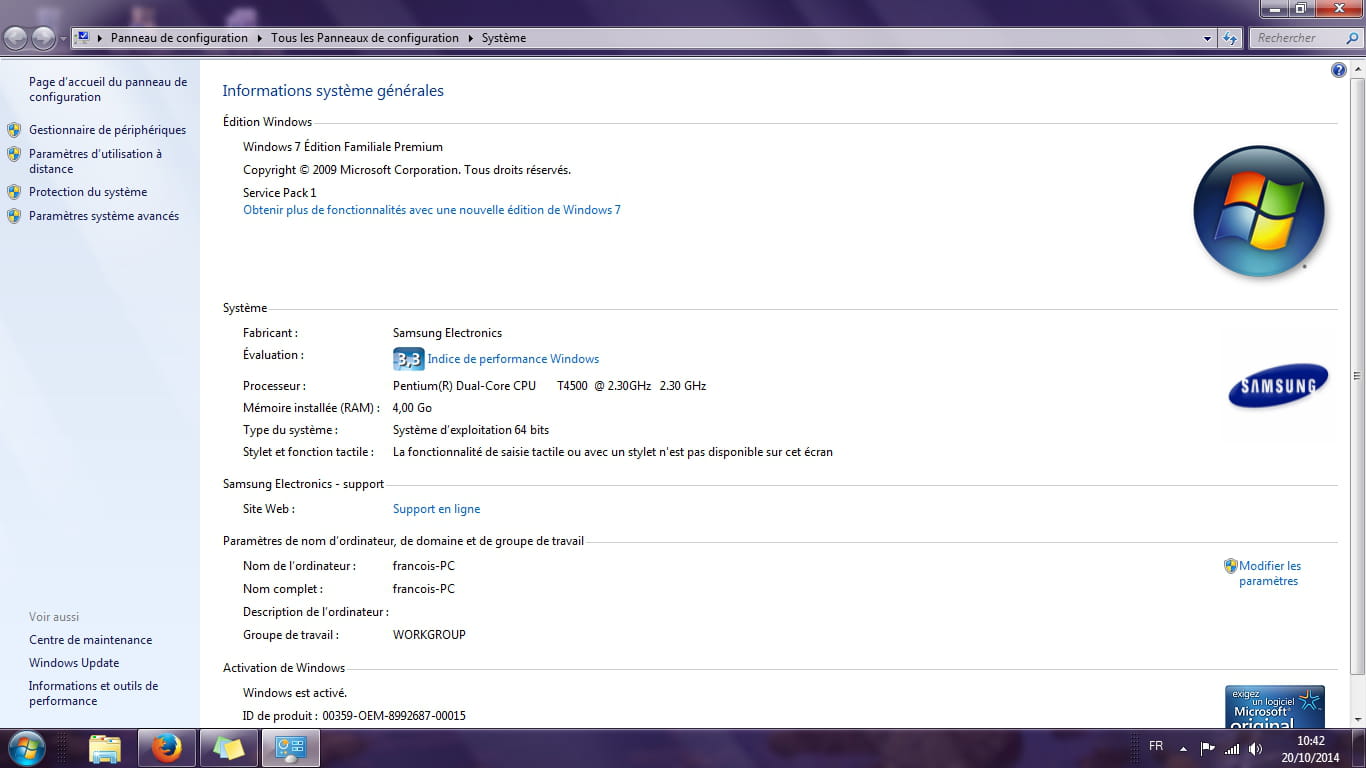Click the Pentium(R) Dual-Core CPU T4500 processor text
Image resolution: width=1366 pixels, height=768 pixels.
point(550,386)
